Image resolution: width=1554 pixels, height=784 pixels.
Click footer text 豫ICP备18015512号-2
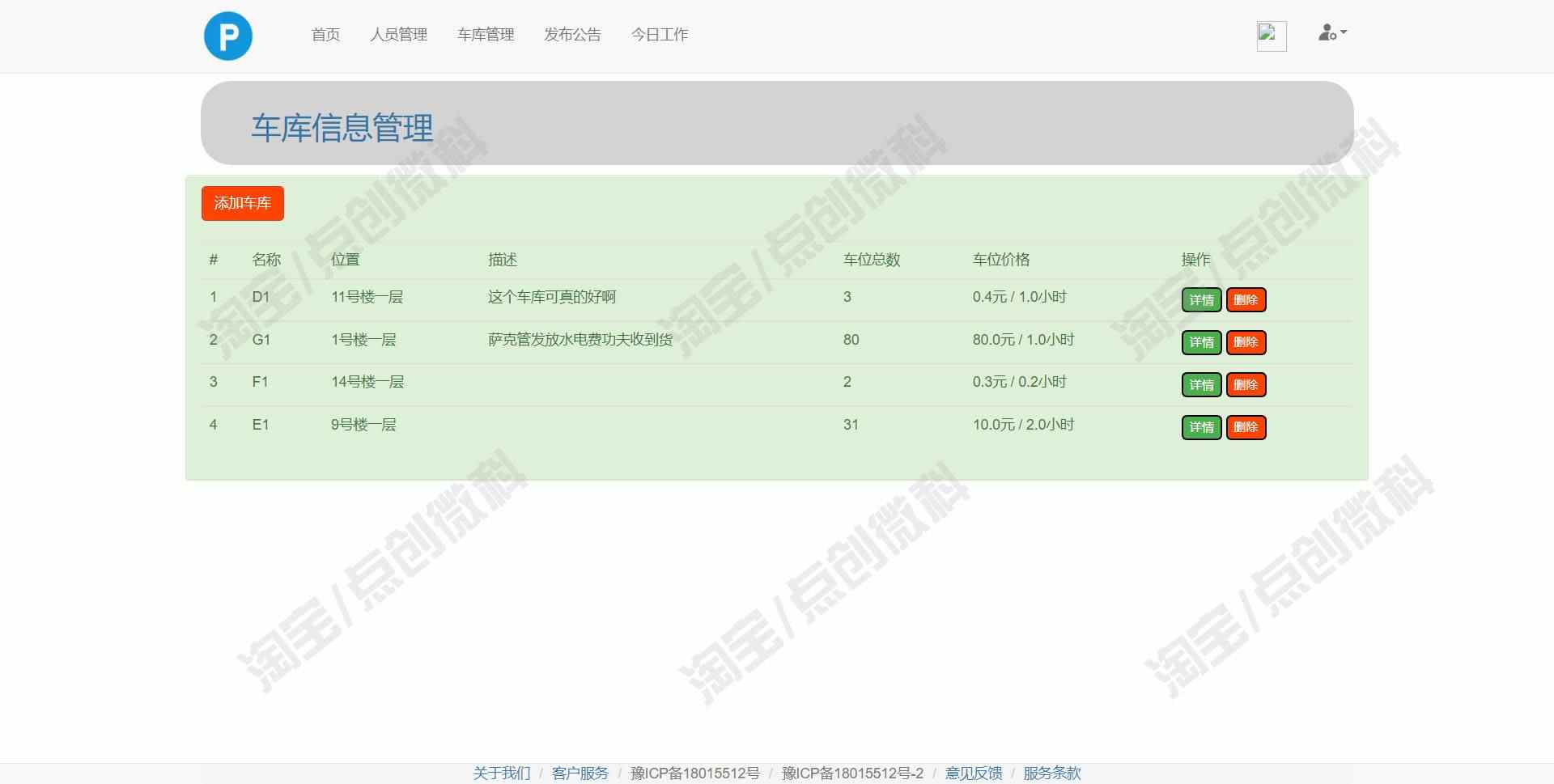852,773
